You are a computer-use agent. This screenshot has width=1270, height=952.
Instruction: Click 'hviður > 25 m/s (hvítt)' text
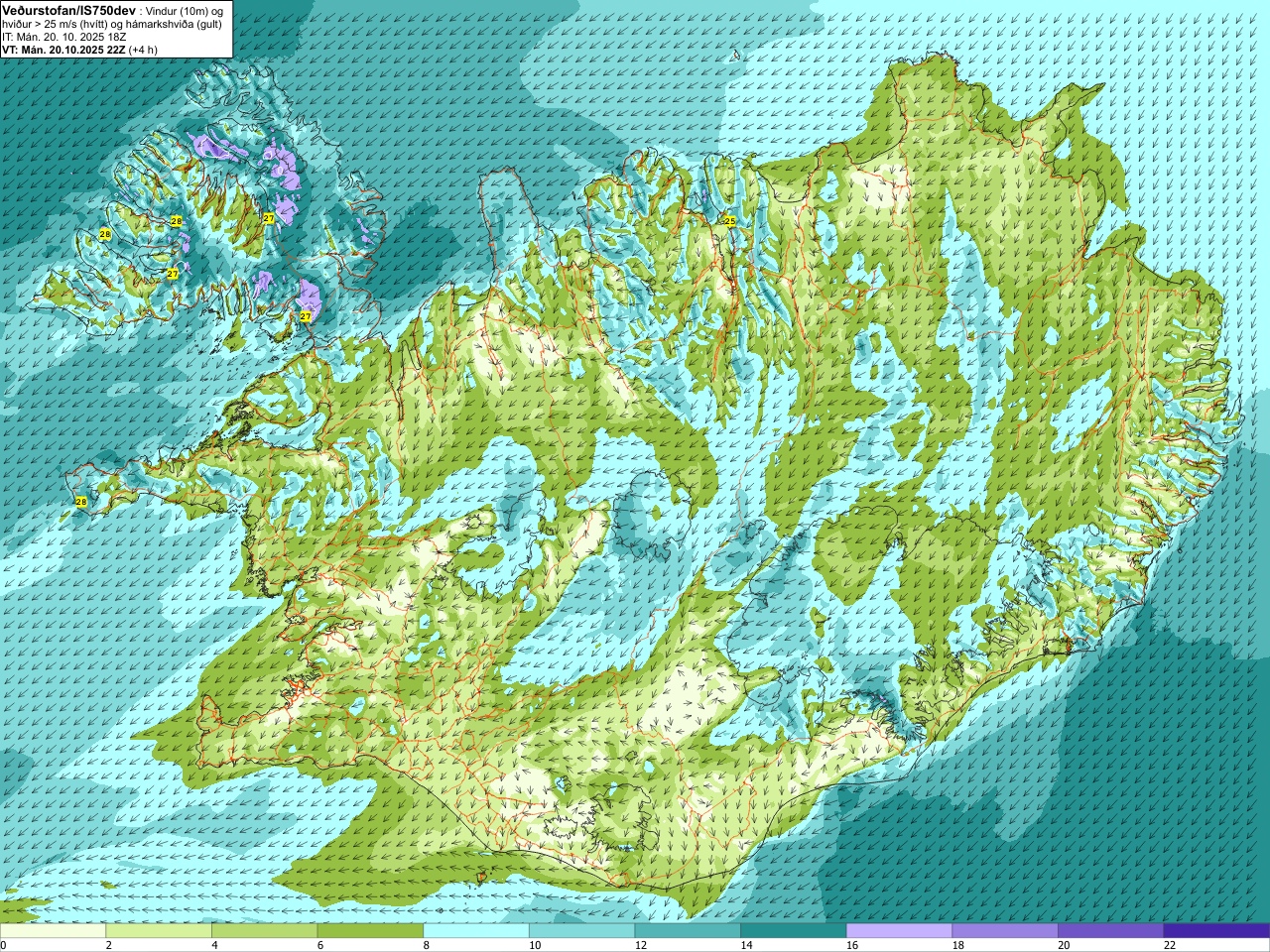click(57, 24)
